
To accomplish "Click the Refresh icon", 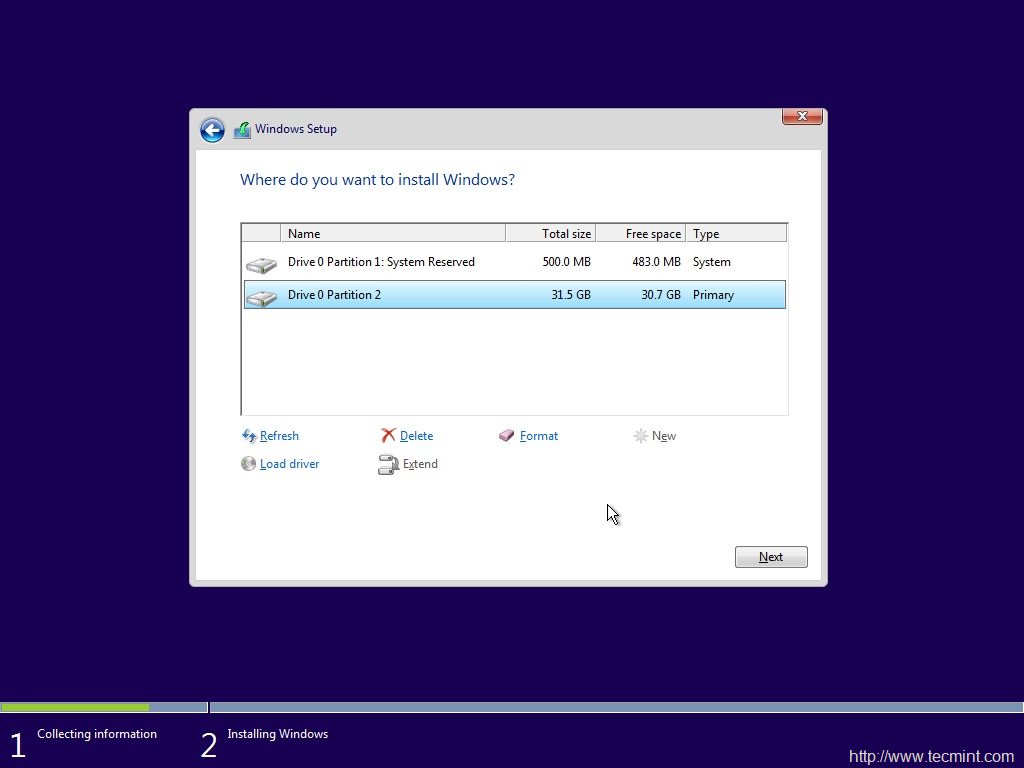I will coord(248,436).
